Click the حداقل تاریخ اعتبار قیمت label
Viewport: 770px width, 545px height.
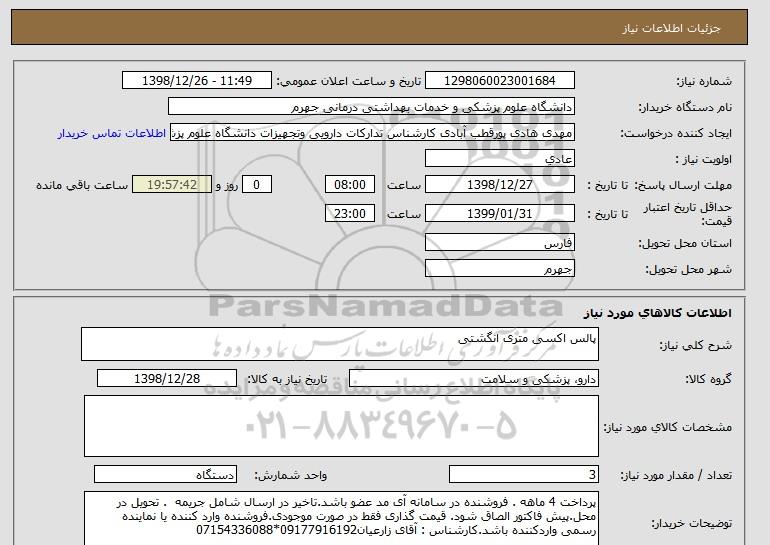tap(688, 214)
